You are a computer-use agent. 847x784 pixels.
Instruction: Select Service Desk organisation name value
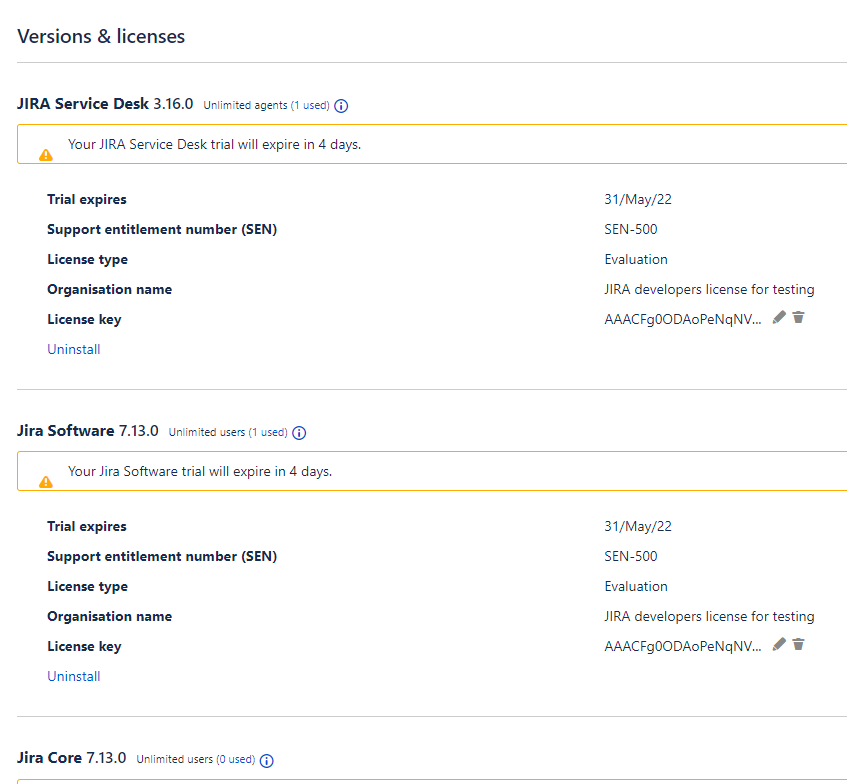(x=709, y=290)
